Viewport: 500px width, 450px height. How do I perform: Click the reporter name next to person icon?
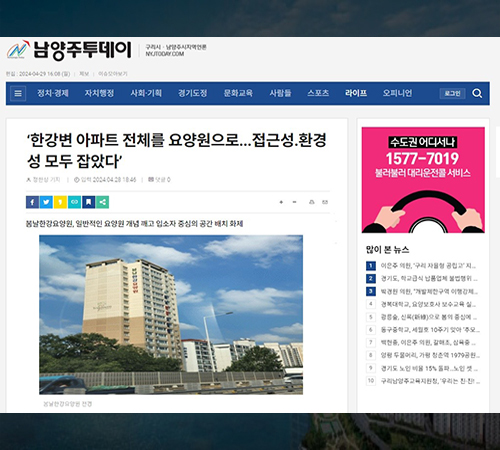46,180
